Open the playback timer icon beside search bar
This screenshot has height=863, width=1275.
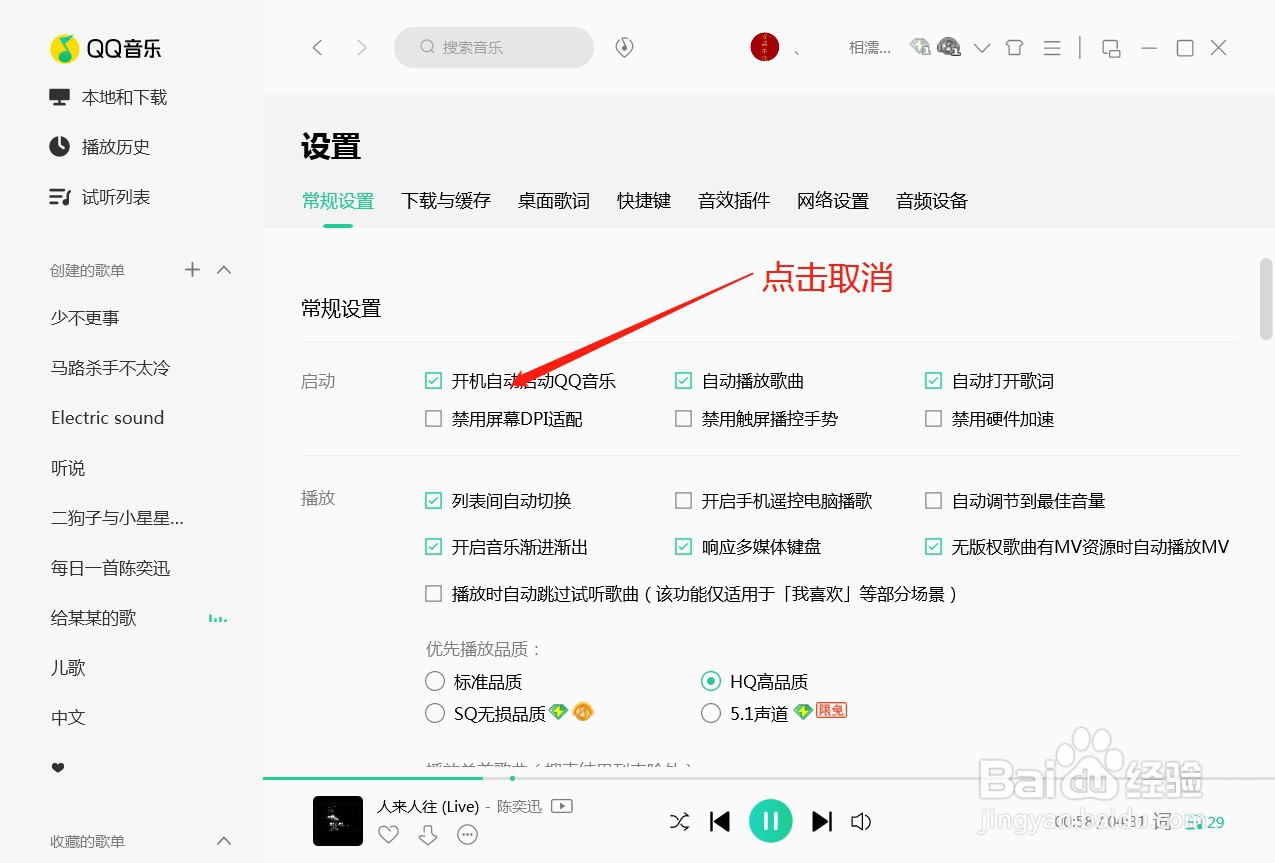coord(624,47)
